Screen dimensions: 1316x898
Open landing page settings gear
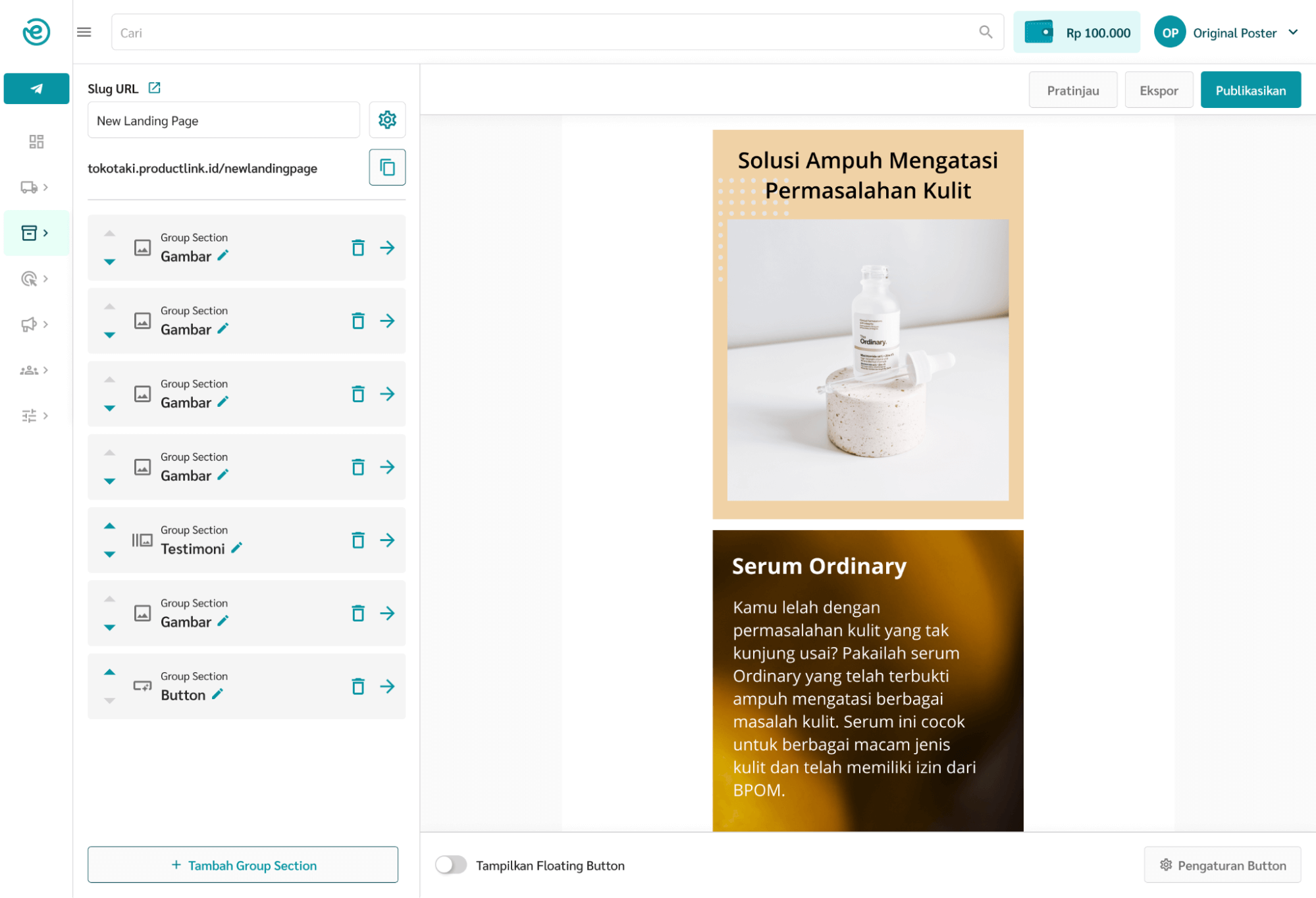(x=387, y=120)
